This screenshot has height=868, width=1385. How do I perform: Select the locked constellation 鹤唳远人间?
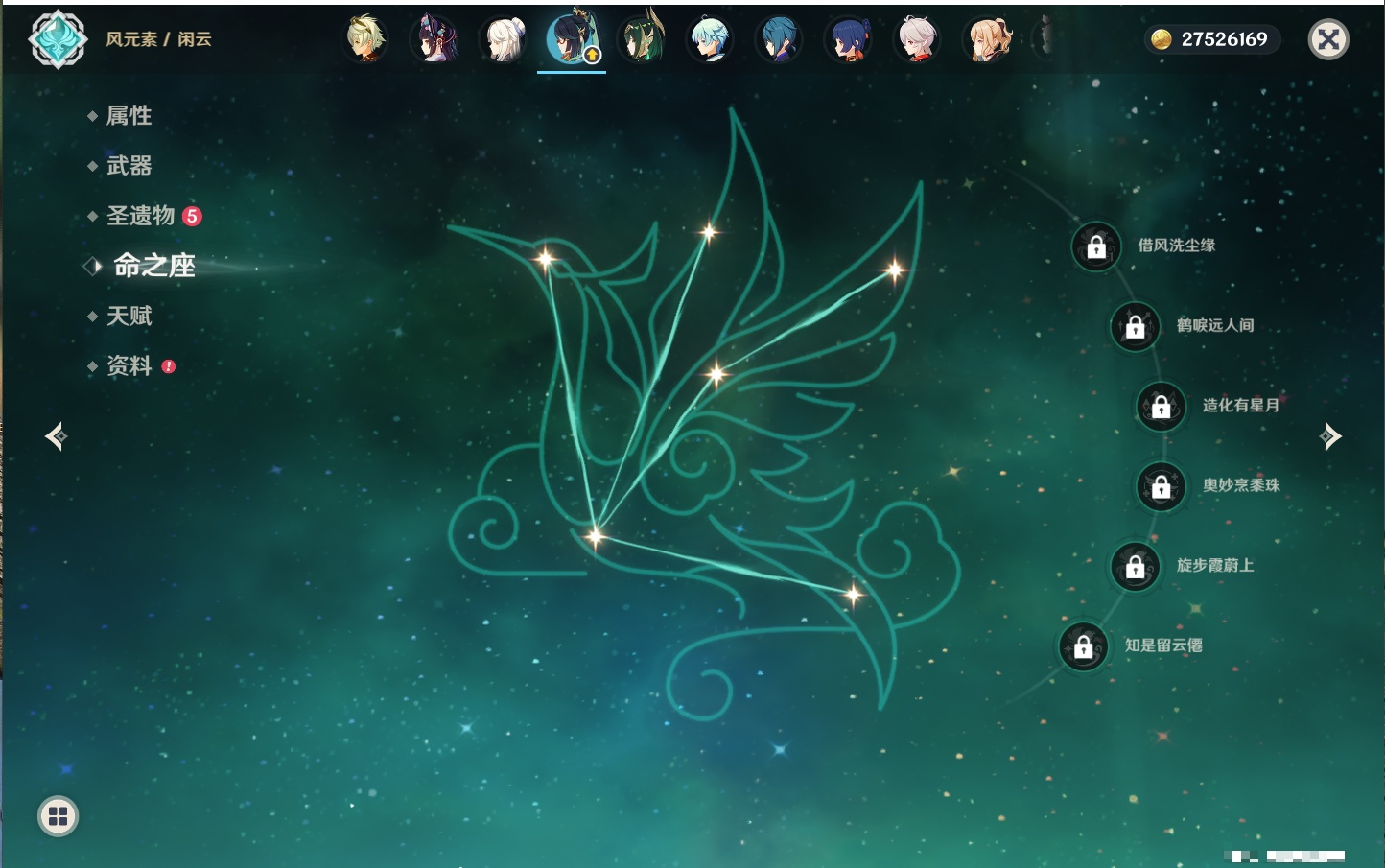(x=1135, y=327)
